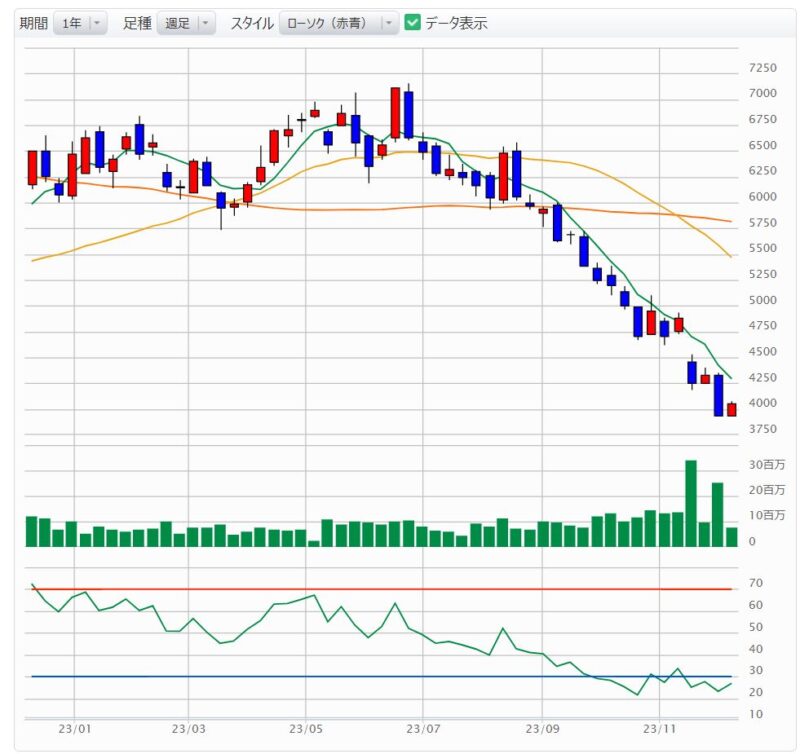Click price axis label 4000
Image resolution: width=800 pixels, height=754 pixels.
pyautogui.click(x=762, y=403)
